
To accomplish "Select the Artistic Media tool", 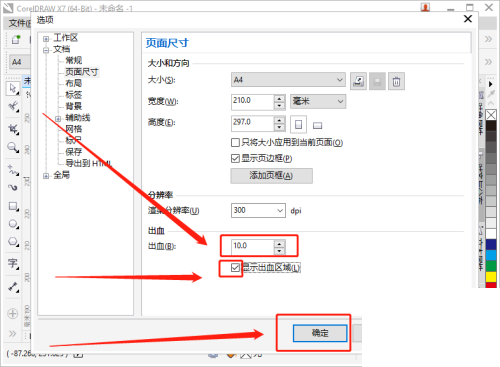I will coord(13,187).
